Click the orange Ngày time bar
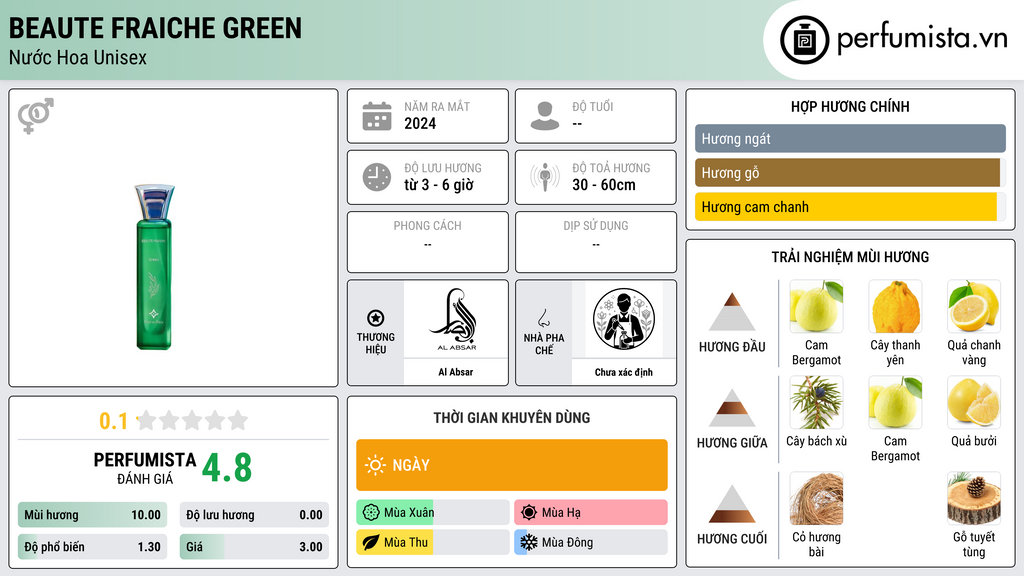Viewport: 1024px width, 576px height. click(x=512, y=465)
